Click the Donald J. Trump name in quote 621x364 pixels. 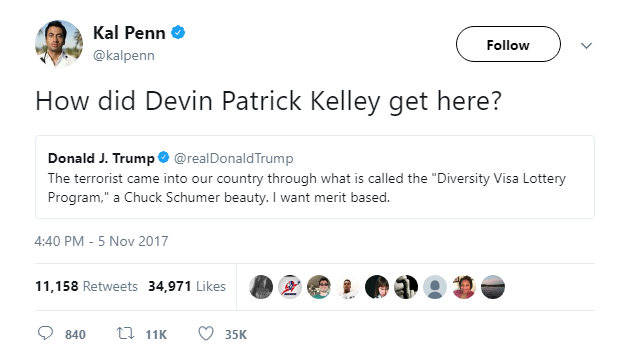click(x=101, y=158)
